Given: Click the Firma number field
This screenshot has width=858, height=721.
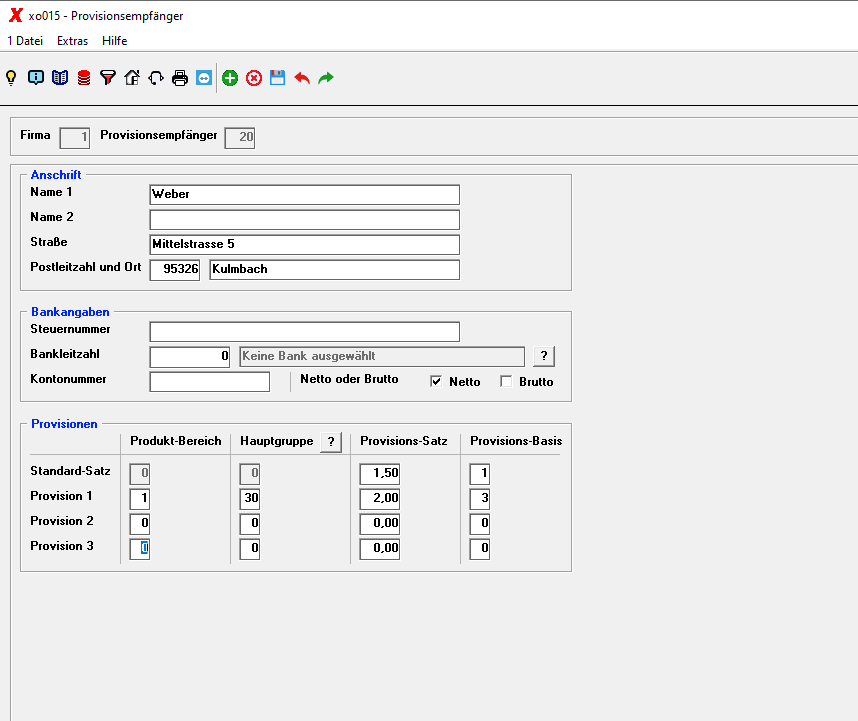Looking at the screenshot, I should coord(74,137).
